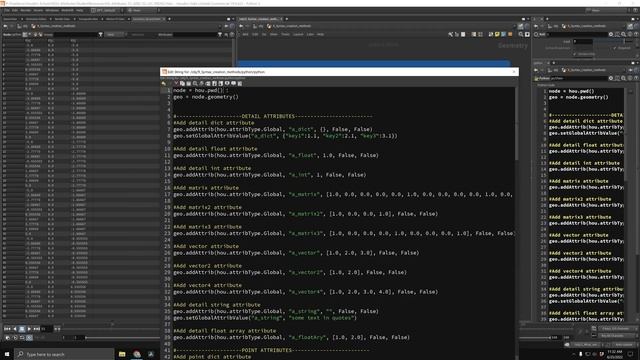640x360 pixels.
Task: Click the copy icon in editor toolbar
Action: coord(182,83)
